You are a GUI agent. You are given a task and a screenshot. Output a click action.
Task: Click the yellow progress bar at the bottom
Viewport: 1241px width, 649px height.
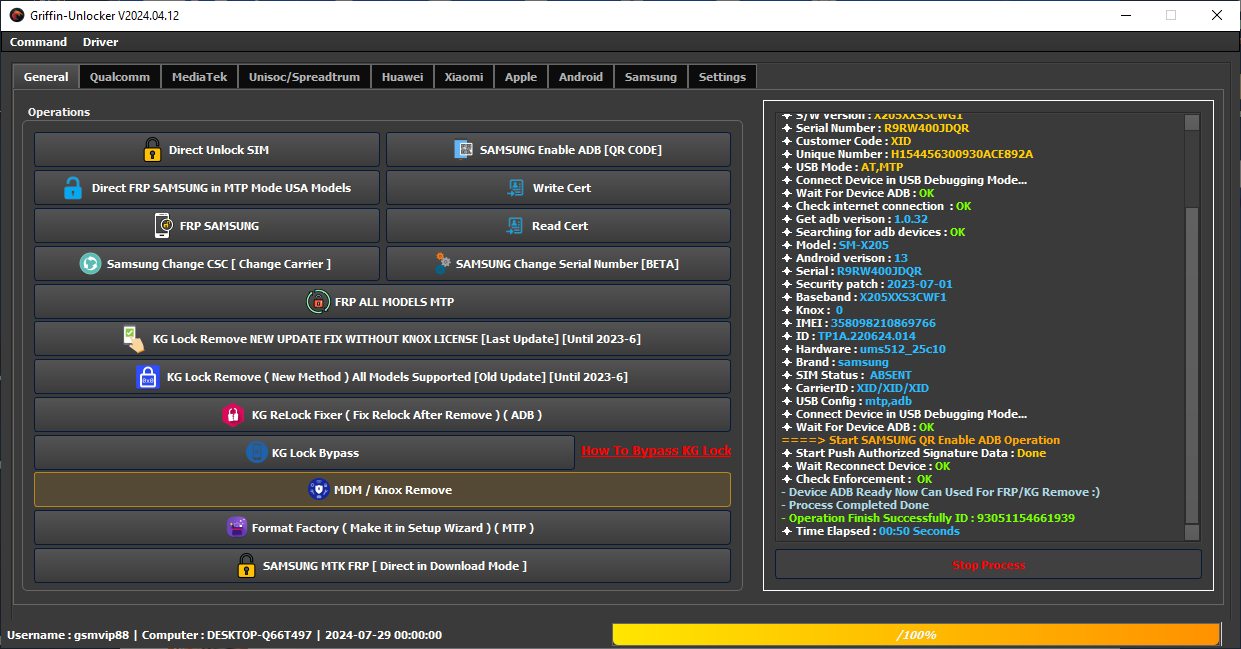[915, 635]
